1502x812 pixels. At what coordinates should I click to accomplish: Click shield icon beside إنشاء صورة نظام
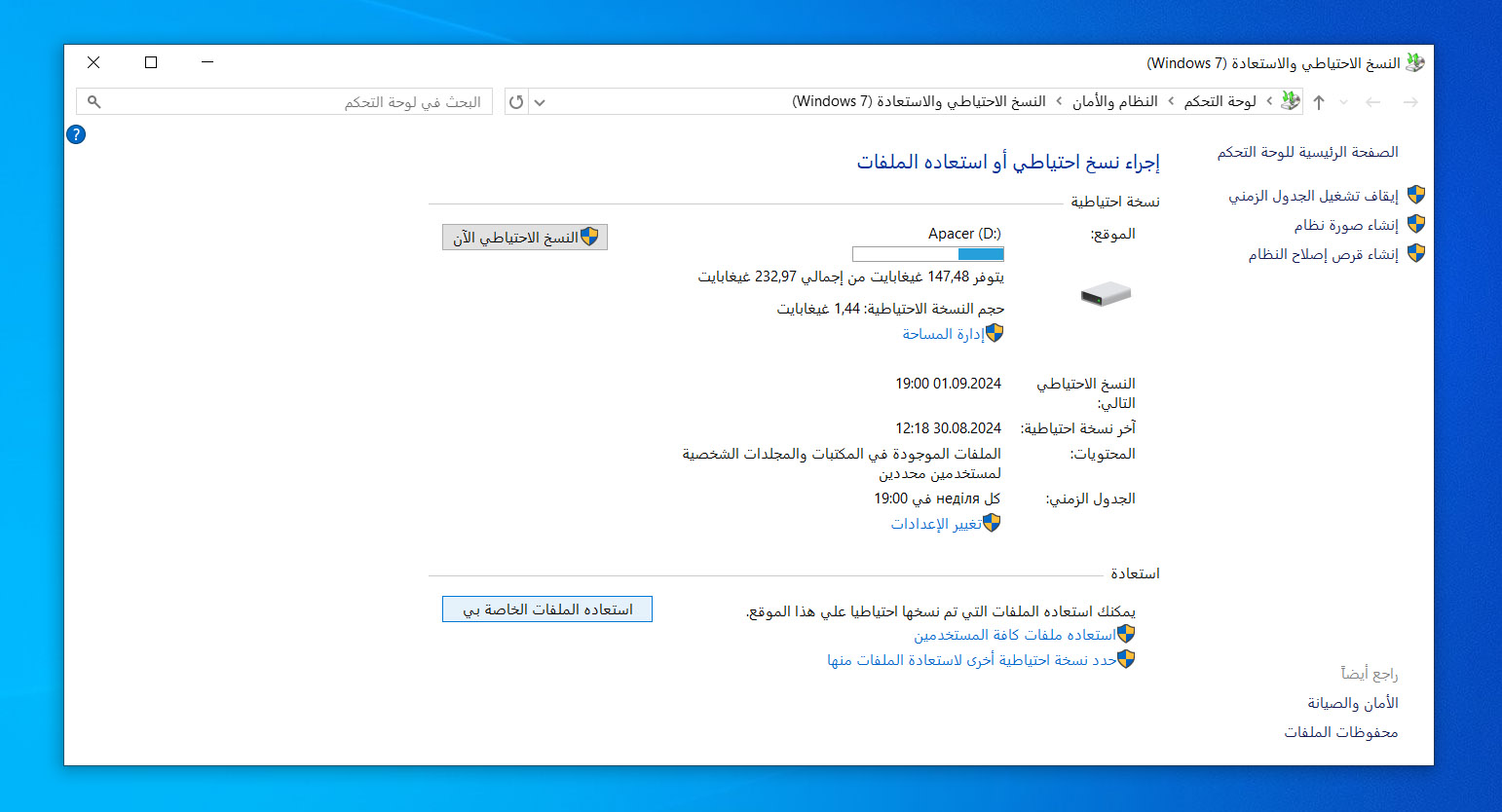coord(1416,225)
